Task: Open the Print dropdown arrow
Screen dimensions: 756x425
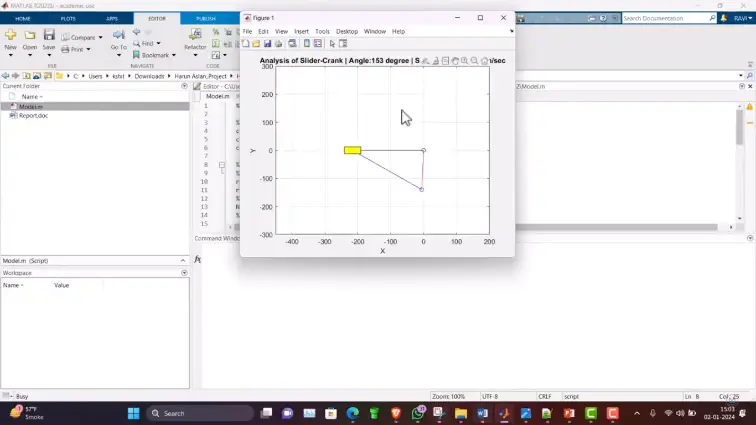Action: (x=88, y=49)
